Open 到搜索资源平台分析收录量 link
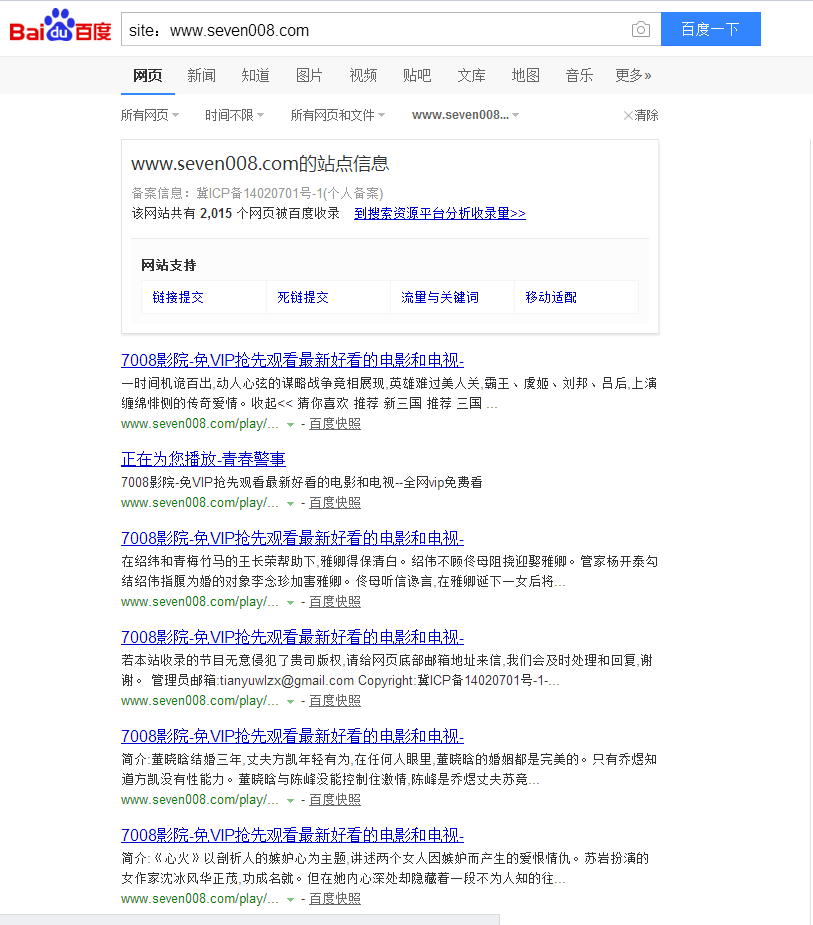The width and height of the screenshot is (813, 925). coord(440,214)
